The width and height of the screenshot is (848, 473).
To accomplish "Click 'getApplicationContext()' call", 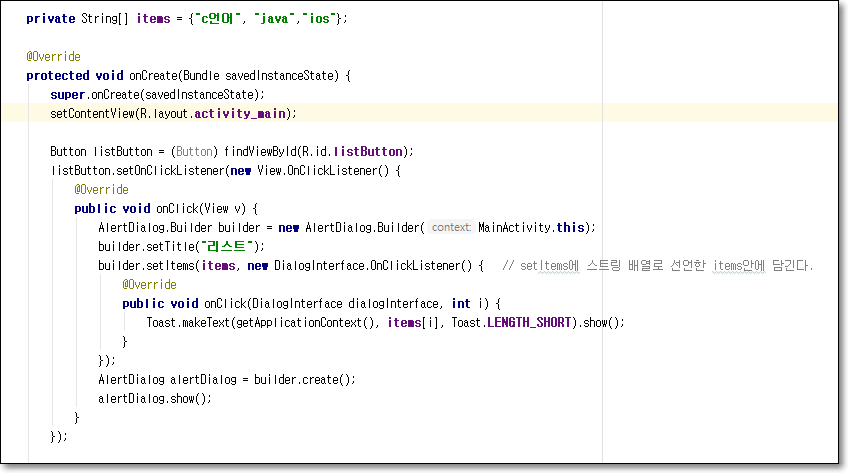I will tap(306, 323).
